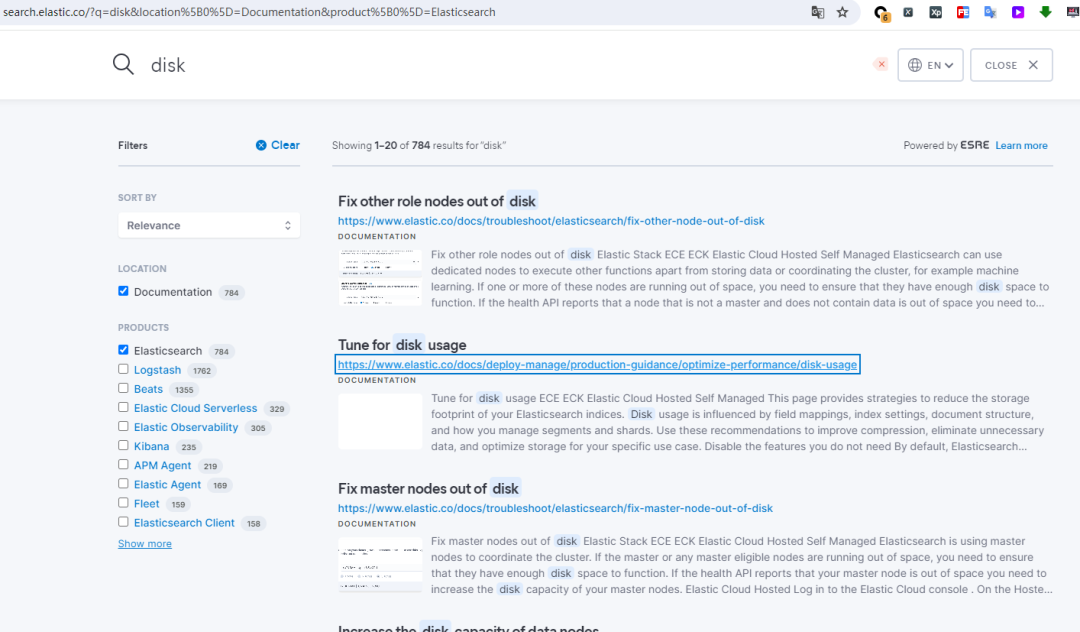This screenshot has height=632, width=1080.
Task: Select the Fleet product checkbox
Action: 123,503
